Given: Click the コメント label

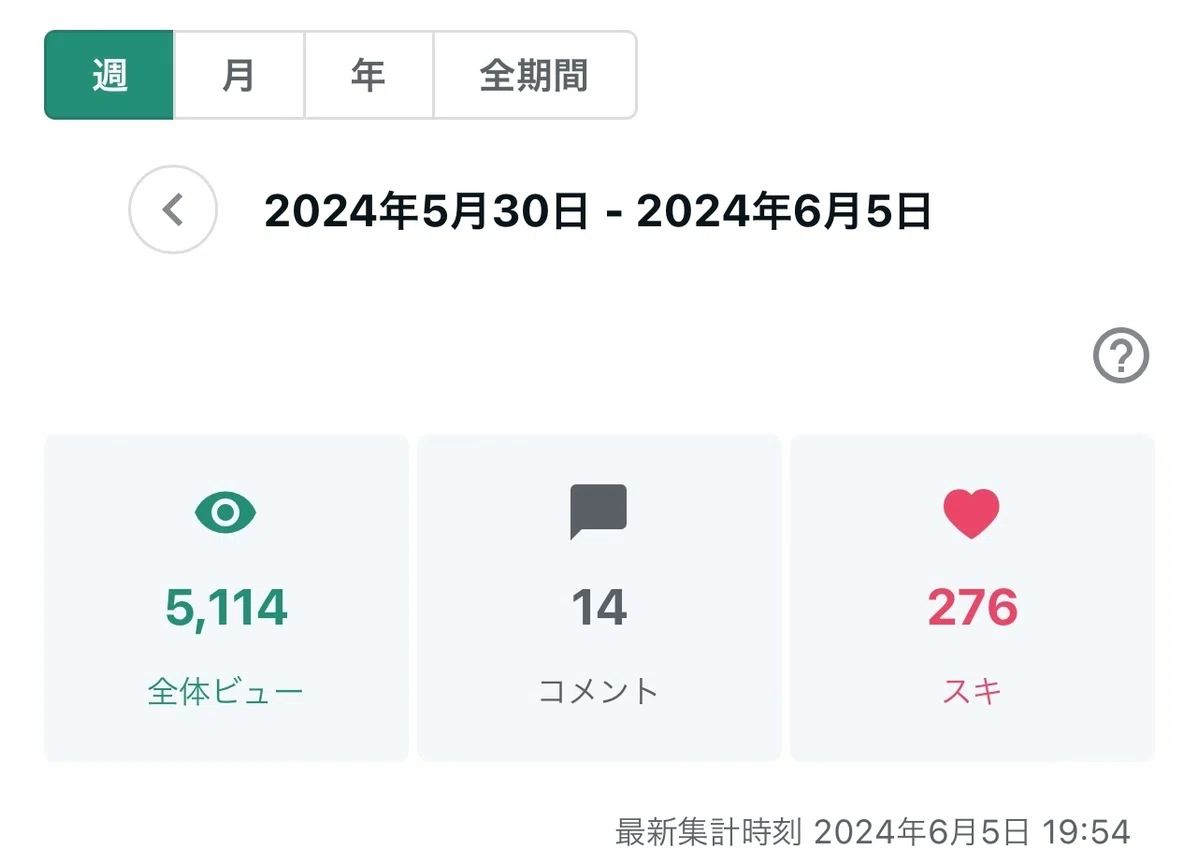Looking at the screenshot, I should pyautogui.click(x=599, y=691).
